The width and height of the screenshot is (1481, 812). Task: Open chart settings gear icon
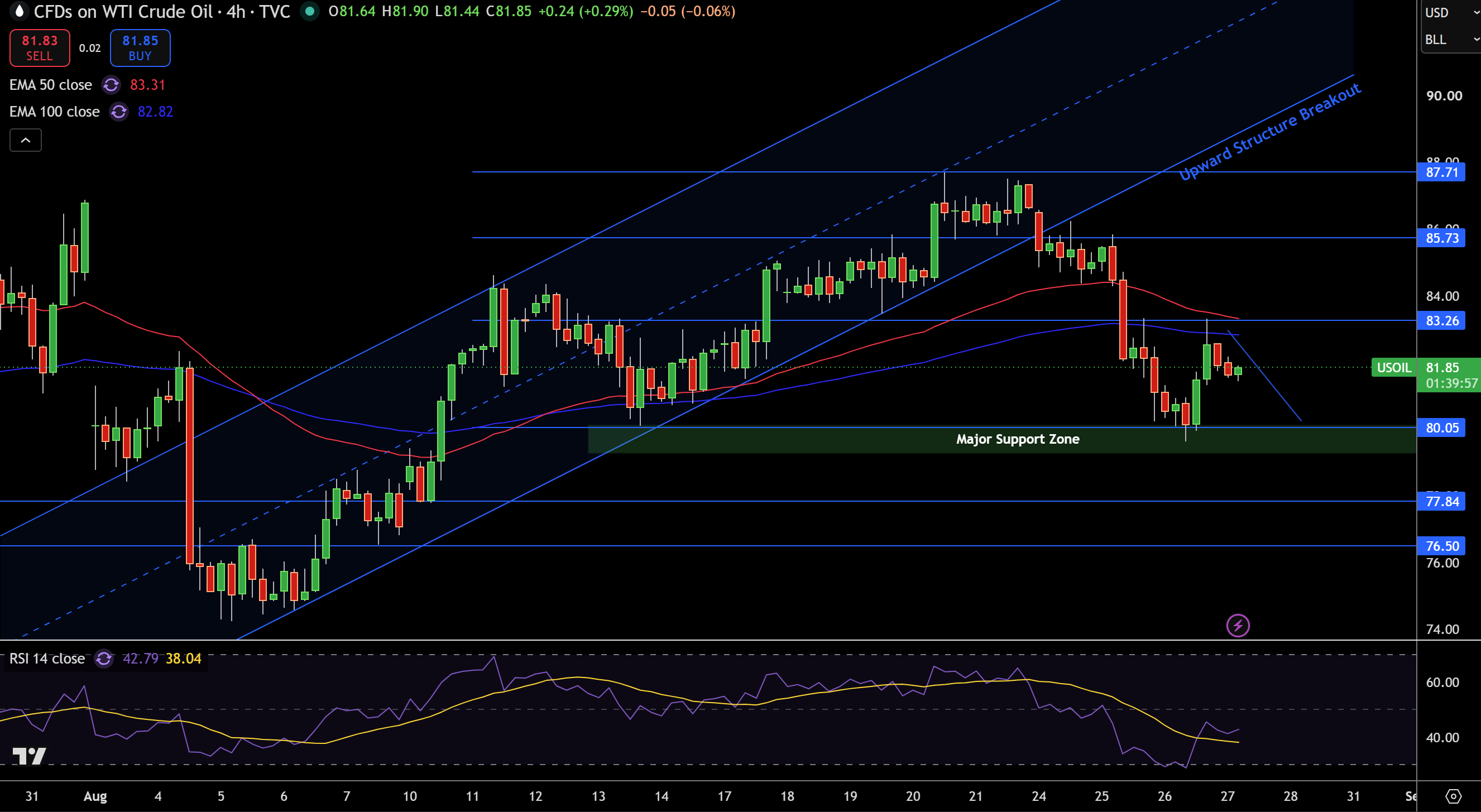(1453, 796)
